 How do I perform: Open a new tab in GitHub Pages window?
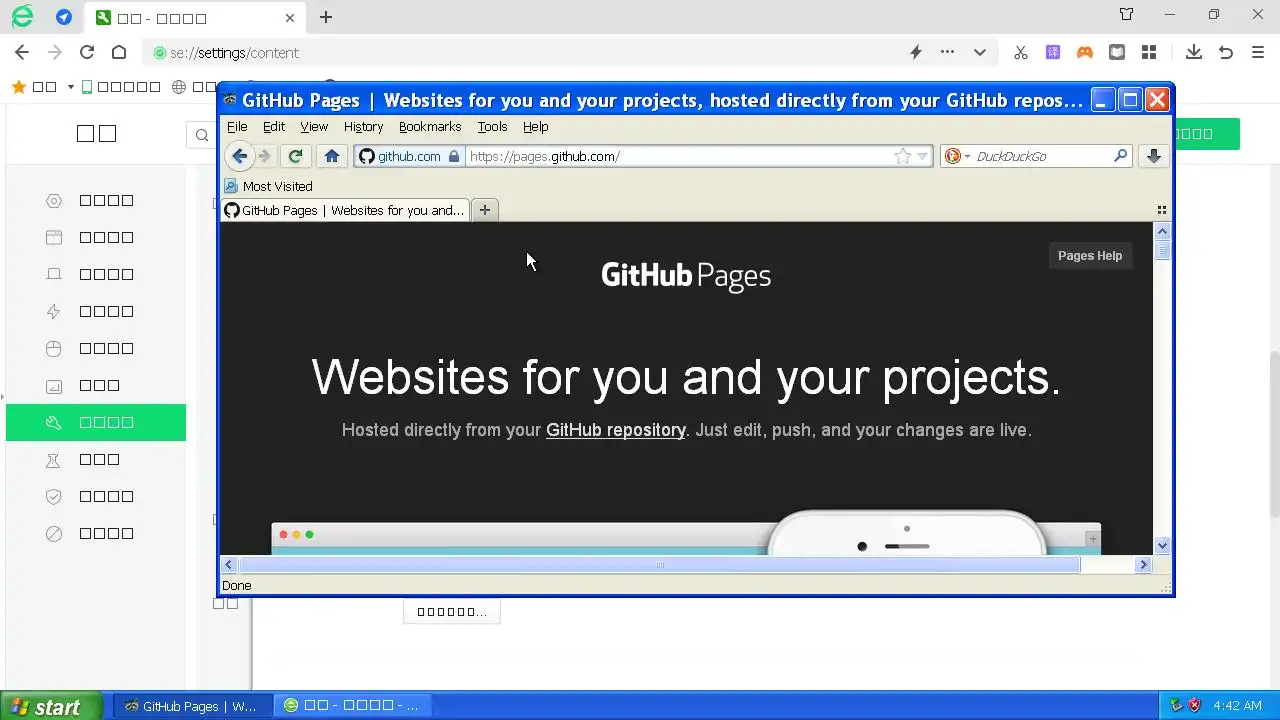tap(485, 210)
